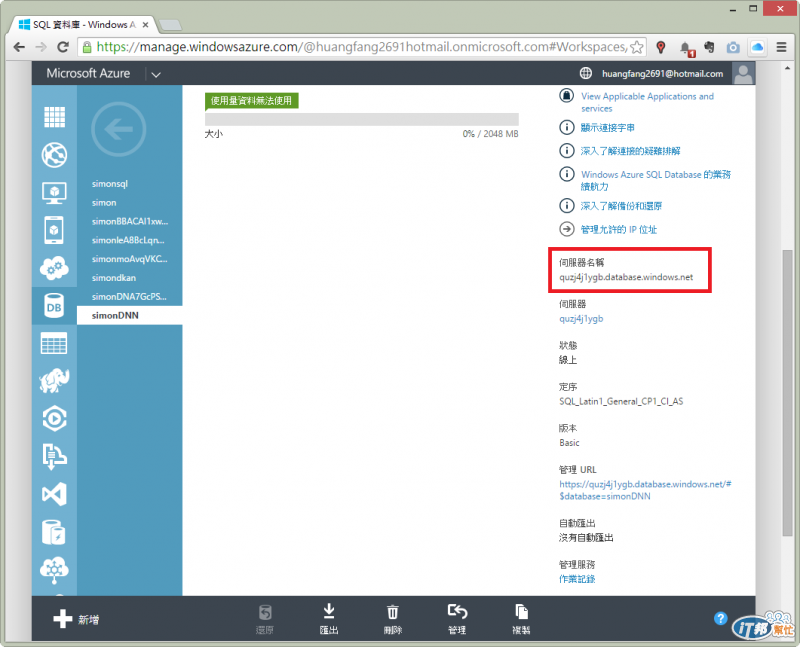Open View Applicable Applications and services link
Screen dimensions: 800x647
[647, 102]
